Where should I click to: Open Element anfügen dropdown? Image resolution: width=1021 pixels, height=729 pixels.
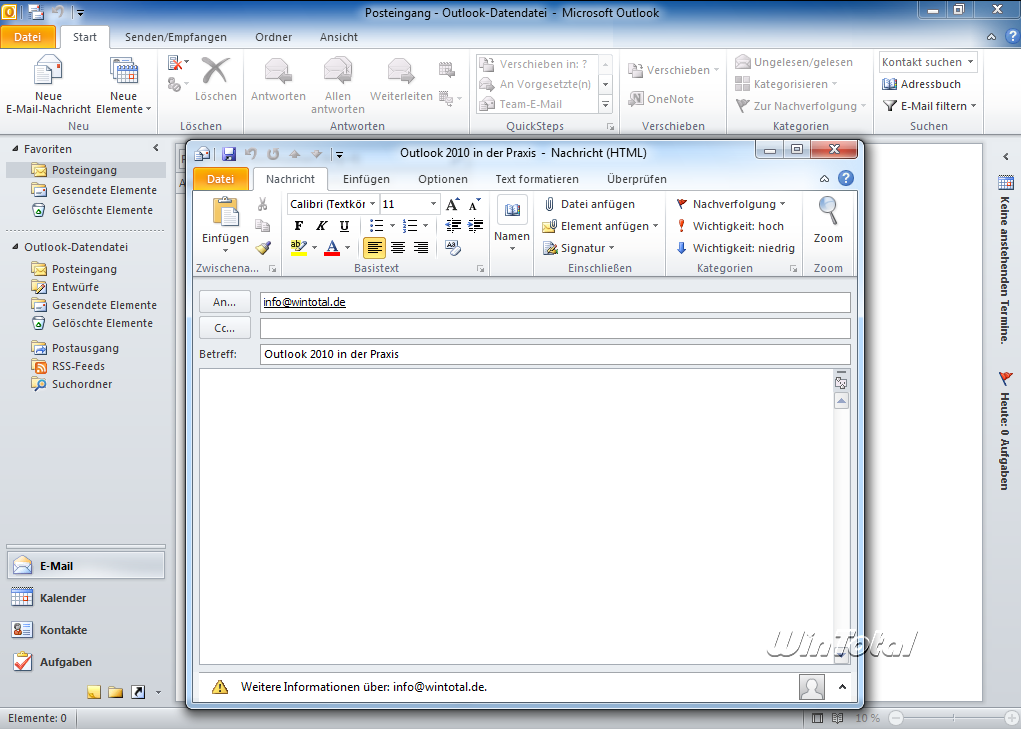[x=600, y=226]
